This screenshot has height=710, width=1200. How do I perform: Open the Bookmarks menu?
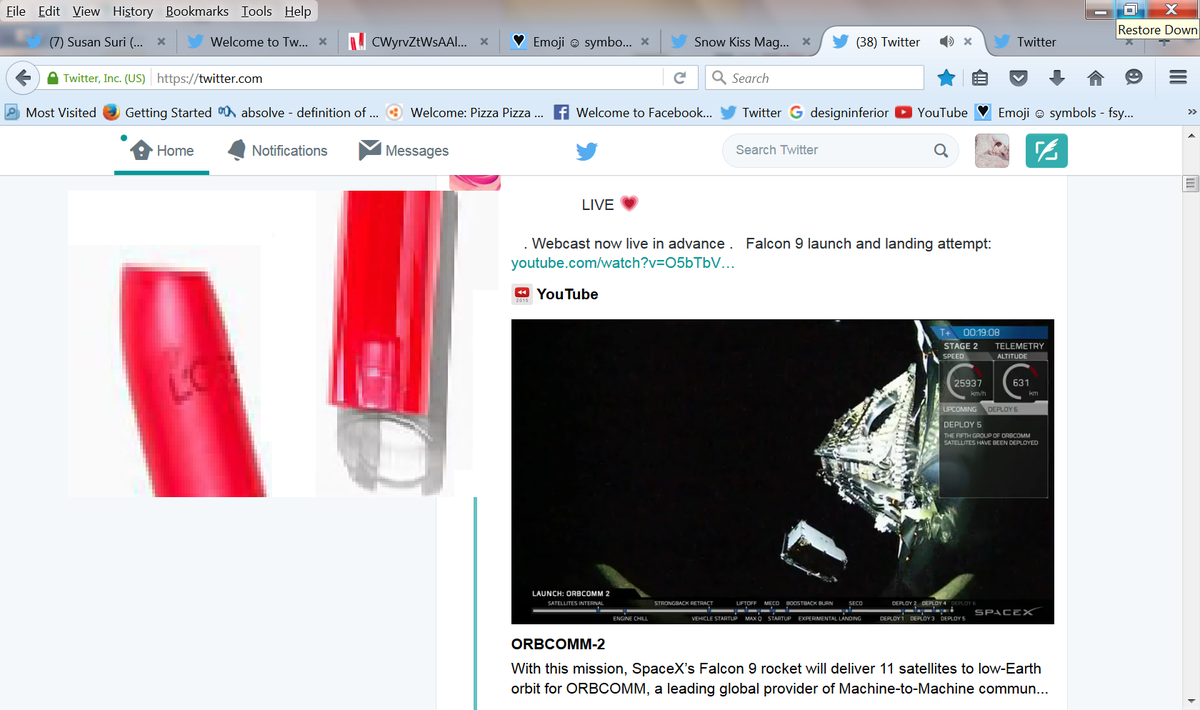197,11
